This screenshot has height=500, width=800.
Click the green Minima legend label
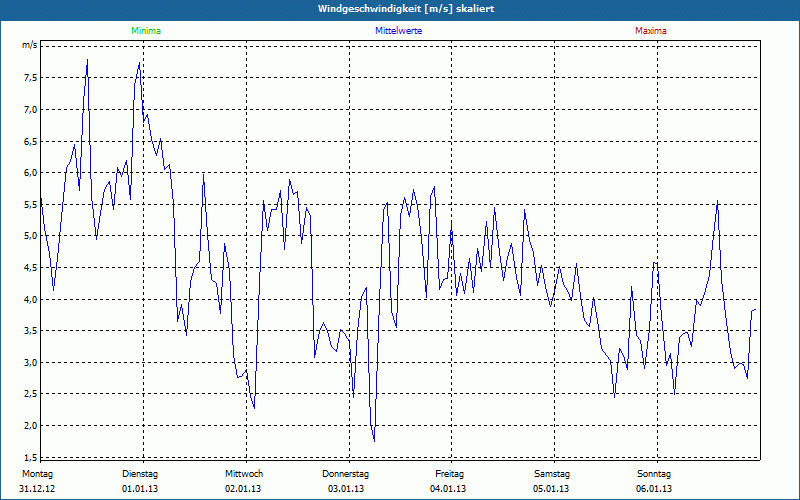pyautogui.click(x=146, y=31)
